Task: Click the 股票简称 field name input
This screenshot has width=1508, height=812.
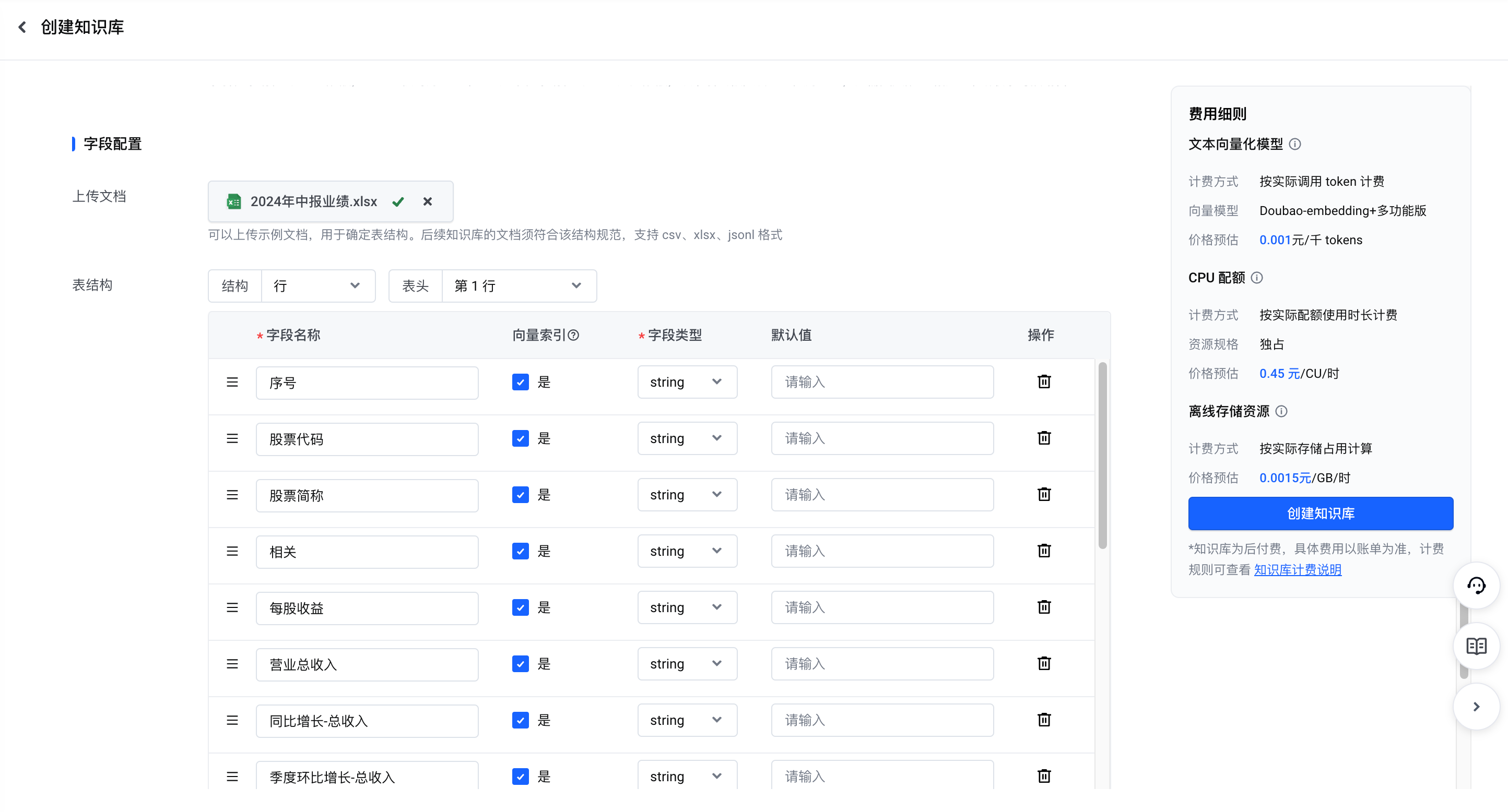Action: pyautogui.click(x=367, y=496)
